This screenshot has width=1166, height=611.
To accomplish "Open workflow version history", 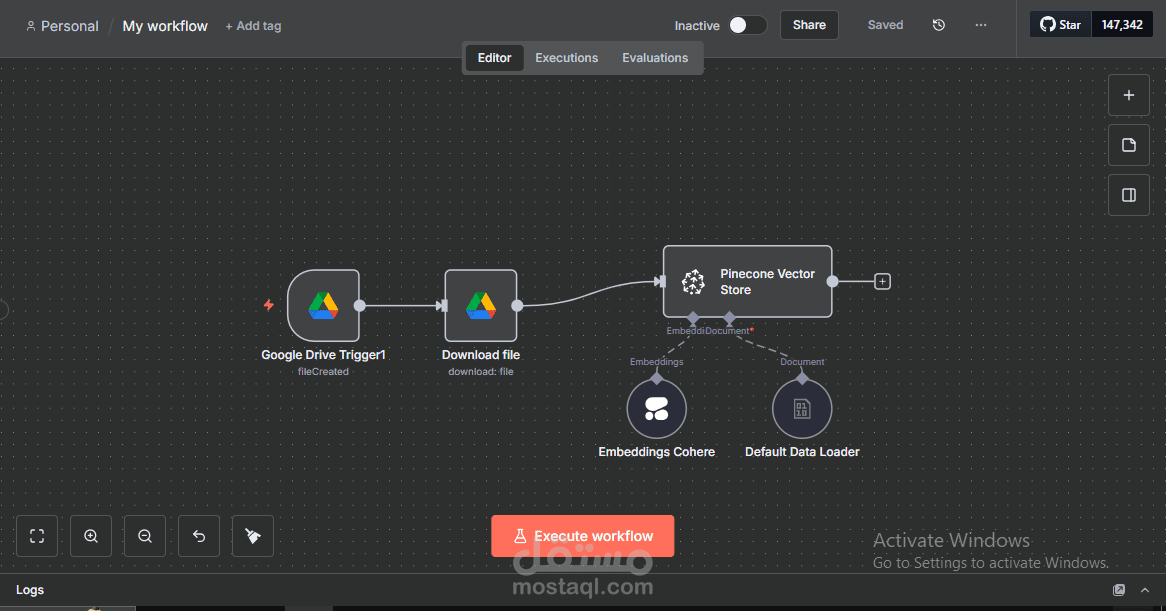I will pyautogui.click(x=938, y=25).
